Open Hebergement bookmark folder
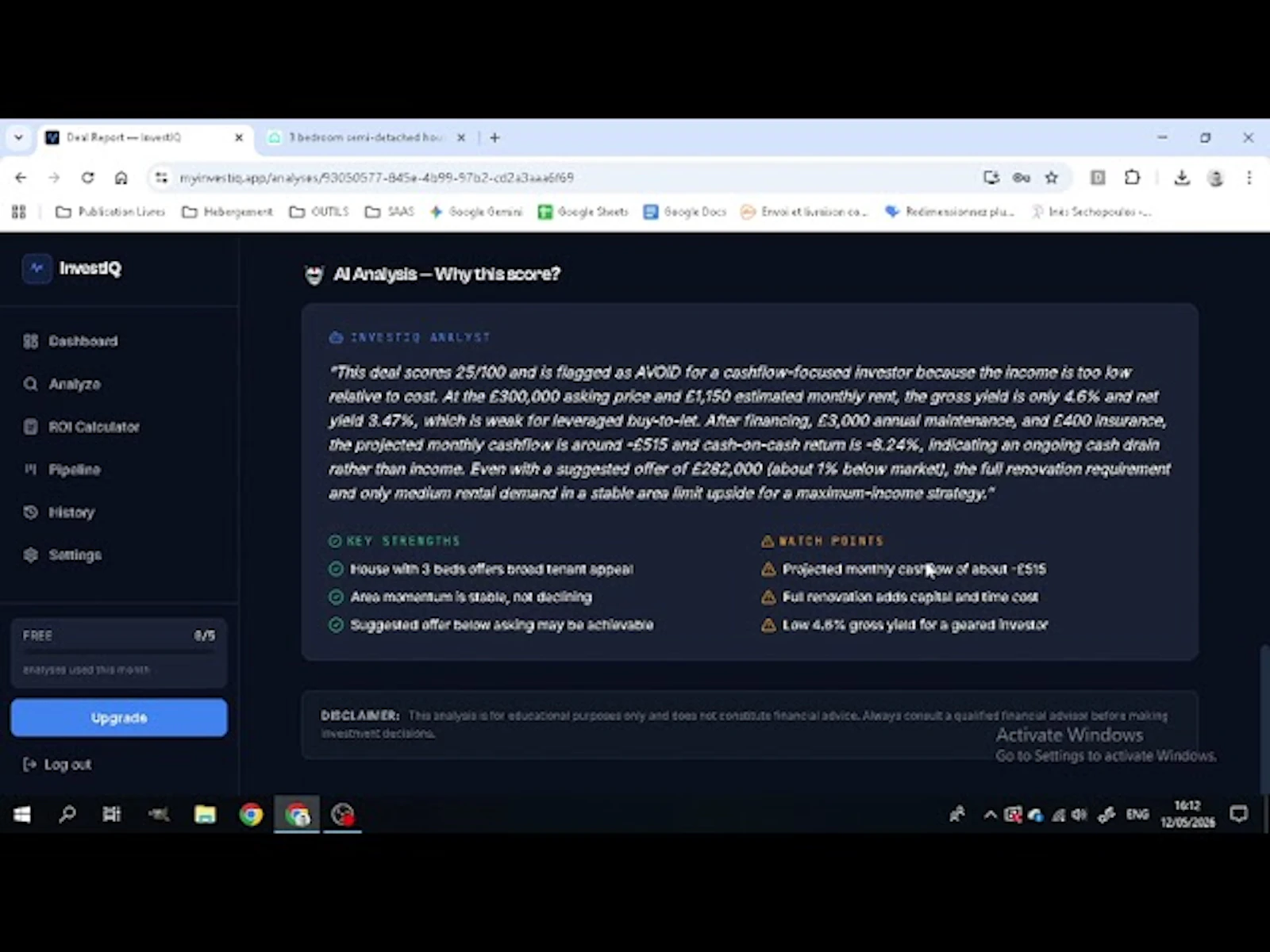Viewport: 1270px width, 952px height. click(x=227, y=212)
